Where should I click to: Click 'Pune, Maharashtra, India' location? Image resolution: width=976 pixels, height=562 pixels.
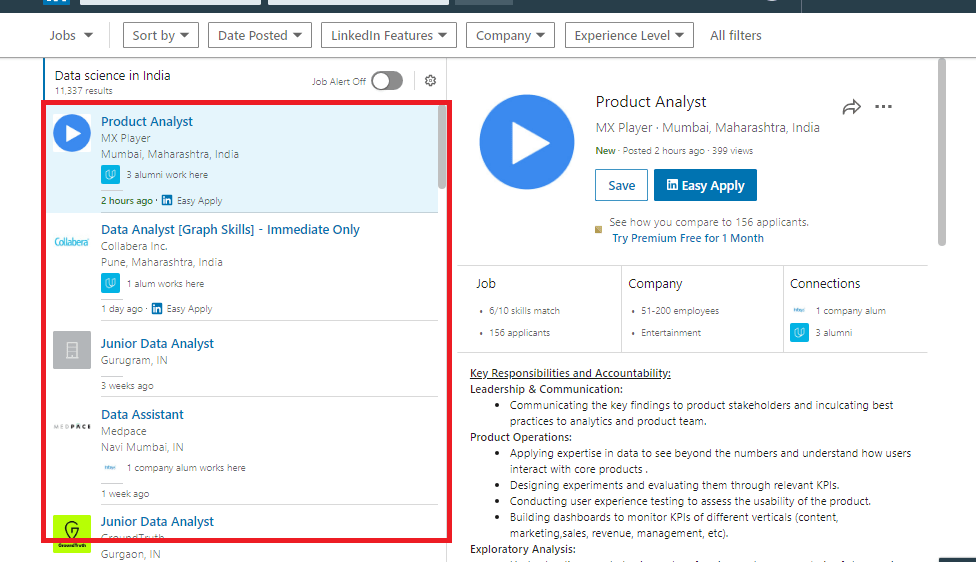coord(161,262)
